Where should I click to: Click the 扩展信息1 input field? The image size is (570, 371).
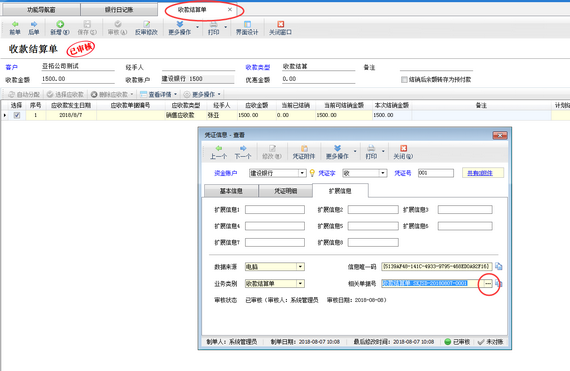tap(275, 210)
